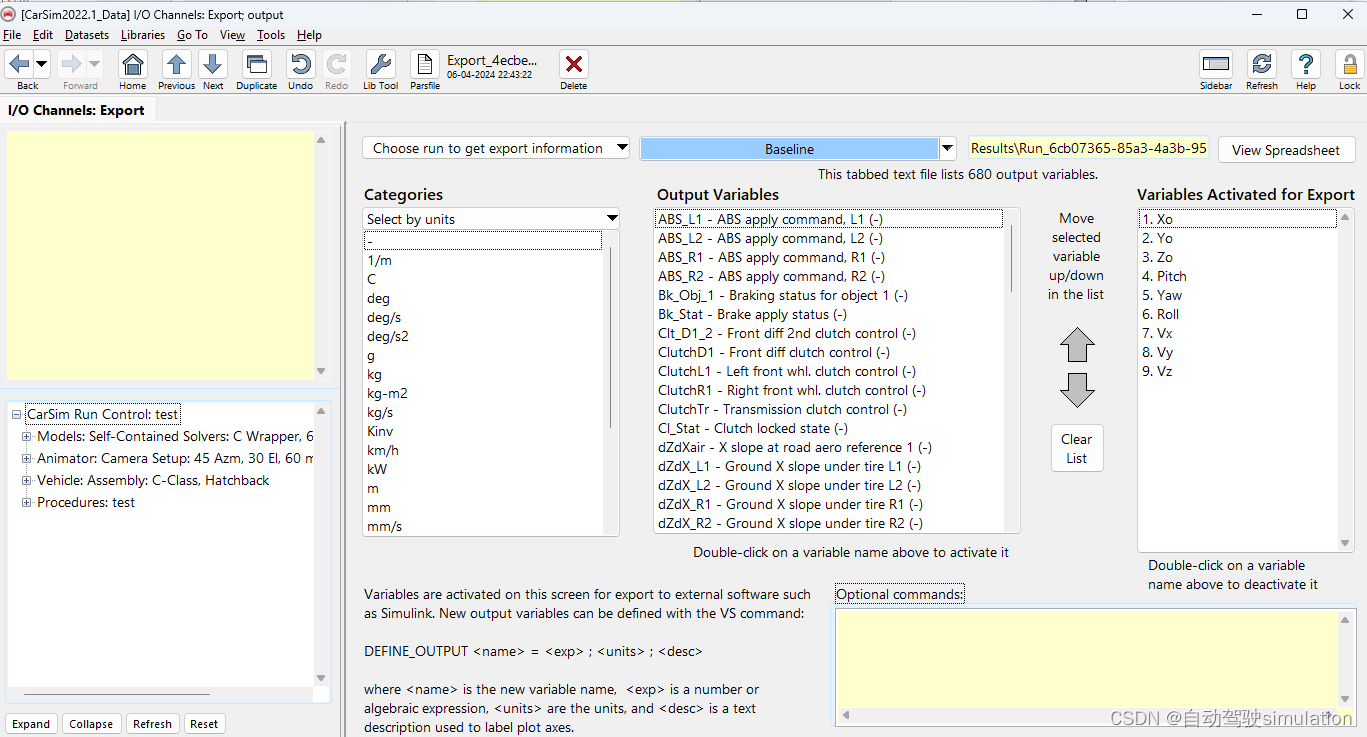This screenshot has height=737, width=1367.
Task: Open the Edit menu
Action: click(x=43, y=35)
